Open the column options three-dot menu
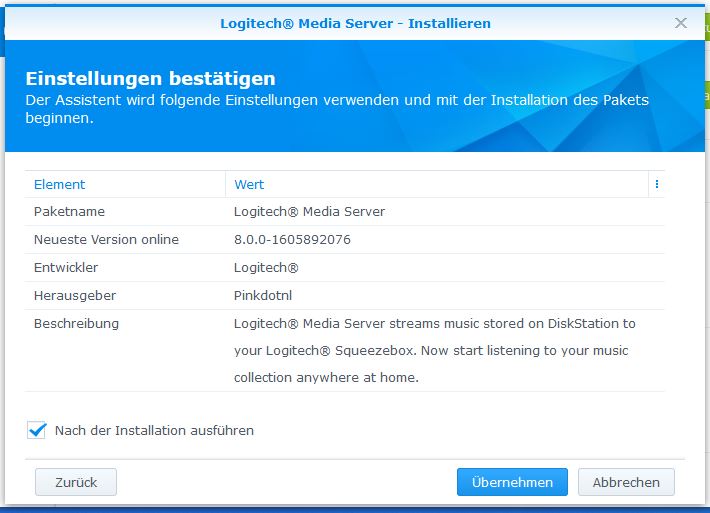Viewport: 710px width, 513px height. pos(657,184)
